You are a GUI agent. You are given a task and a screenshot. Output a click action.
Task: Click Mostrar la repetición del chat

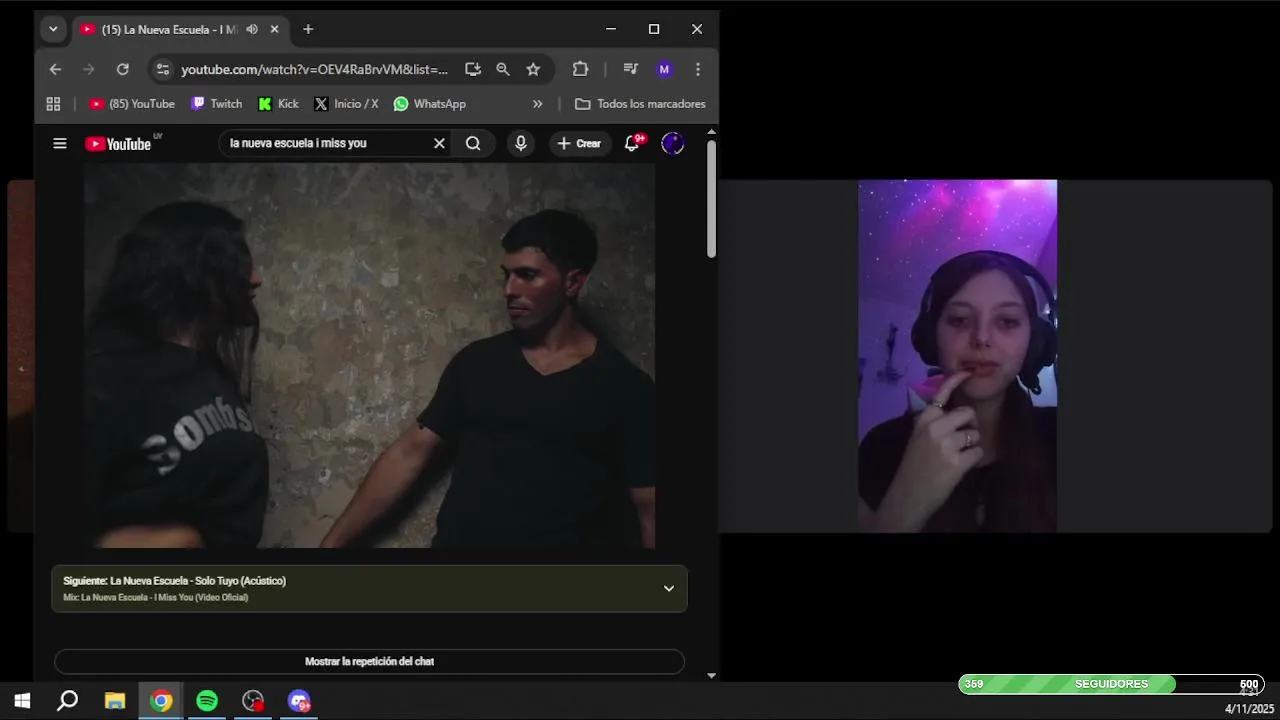tap(369, 662)
